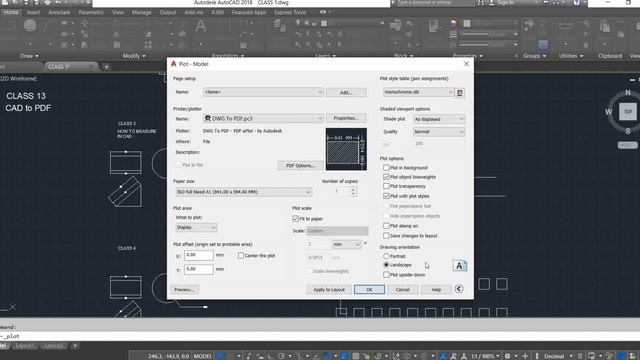640x360 pixels.
Task: Expand the Utilities panel dropdown
Action: pos(571,56)
